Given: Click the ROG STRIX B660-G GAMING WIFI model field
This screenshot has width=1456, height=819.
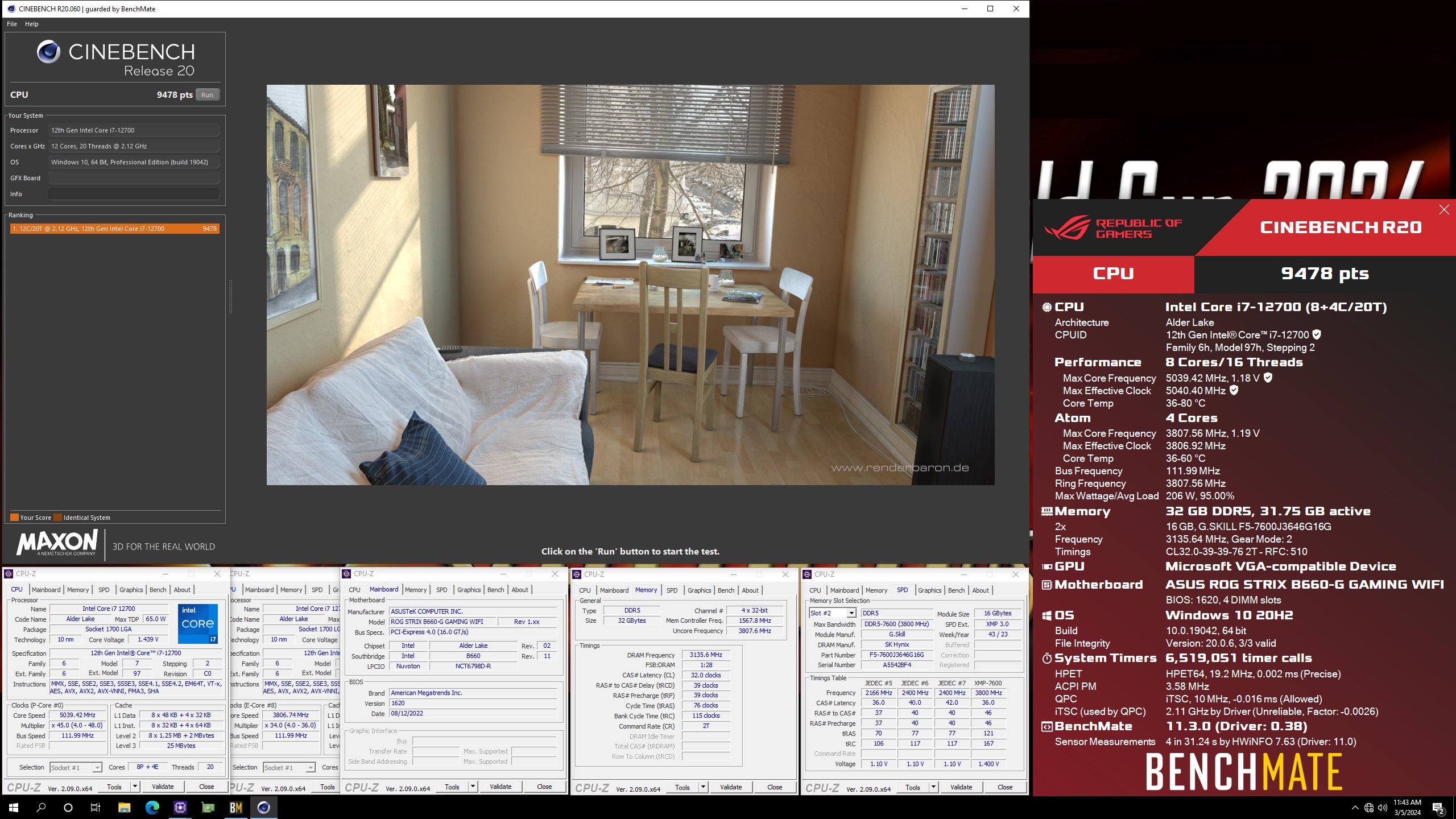Looking at the screenshot, I should pos(442,622).
